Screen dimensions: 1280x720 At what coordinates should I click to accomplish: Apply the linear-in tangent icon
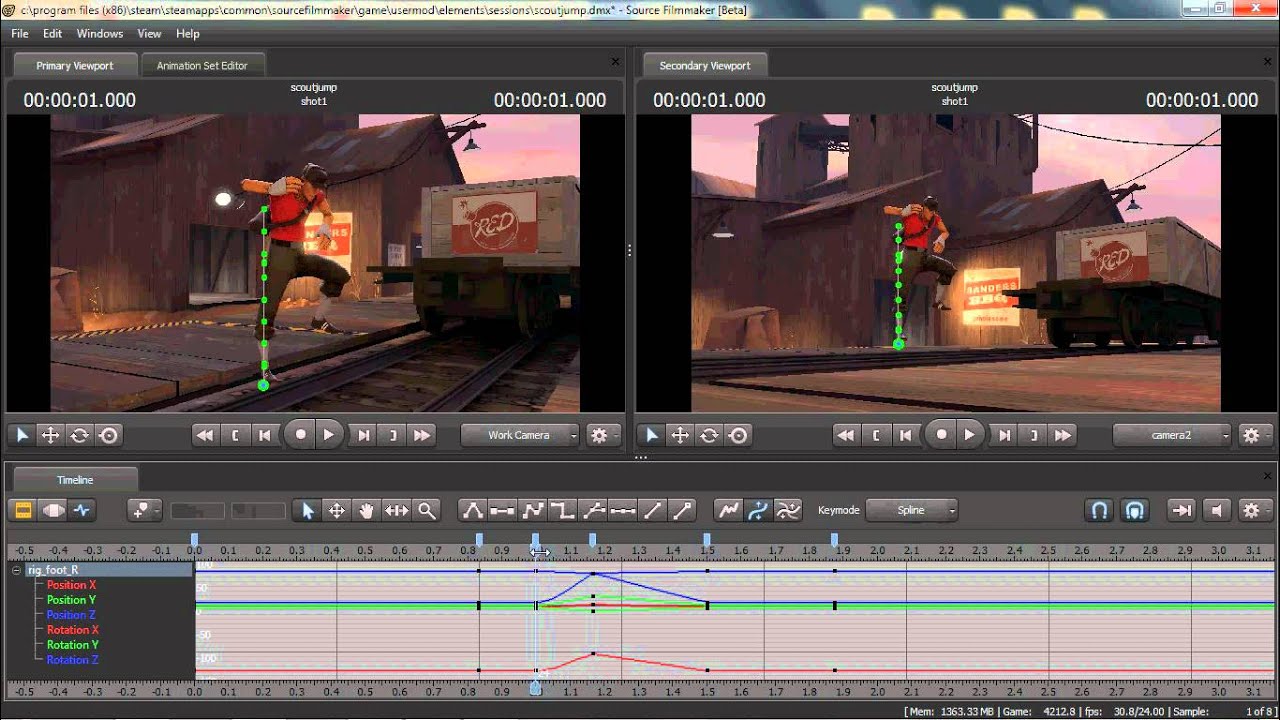tap(653, 510)
